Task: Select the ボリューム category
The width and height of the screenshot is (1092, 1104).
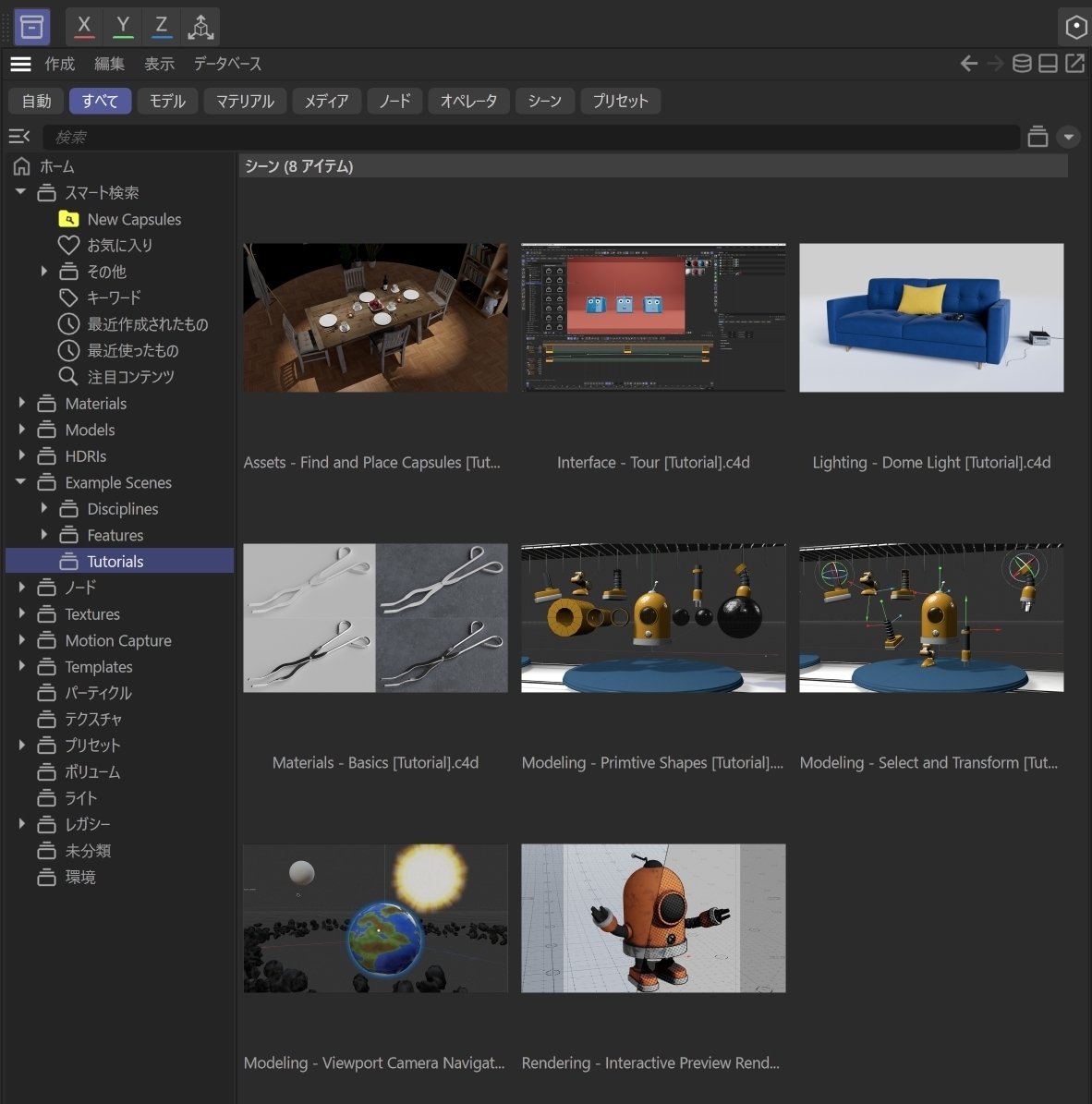Action: [x=92, y=772]
